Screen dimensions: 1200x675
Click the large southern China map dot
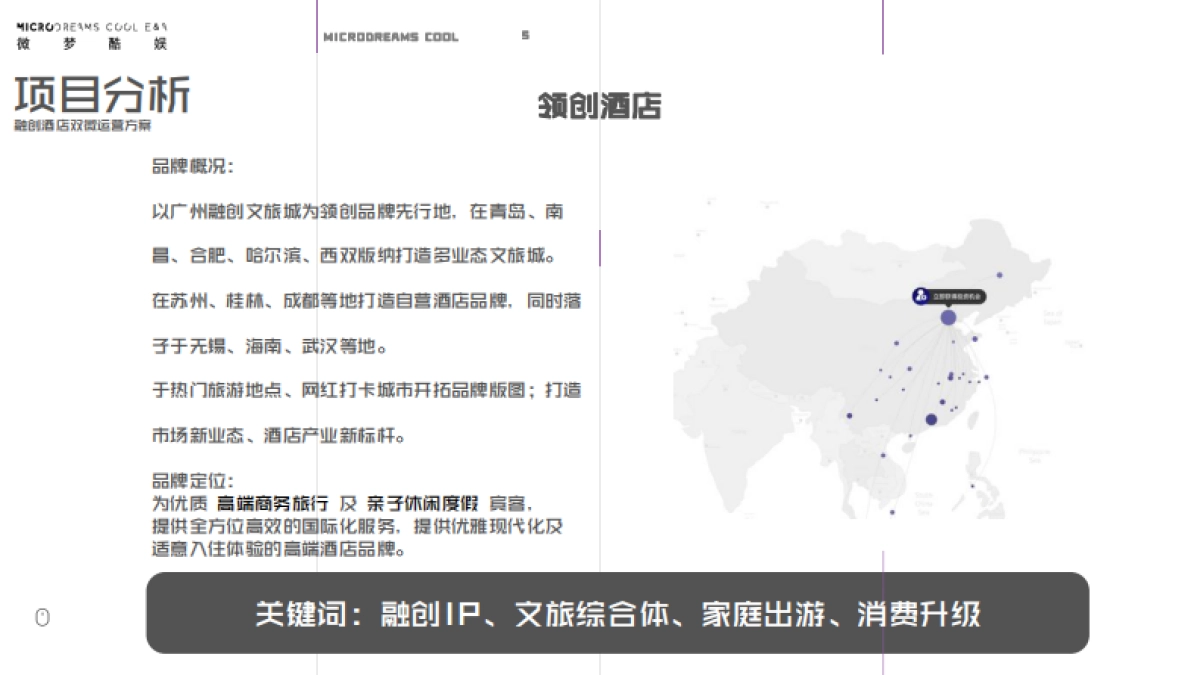click(x=931, y=419)
